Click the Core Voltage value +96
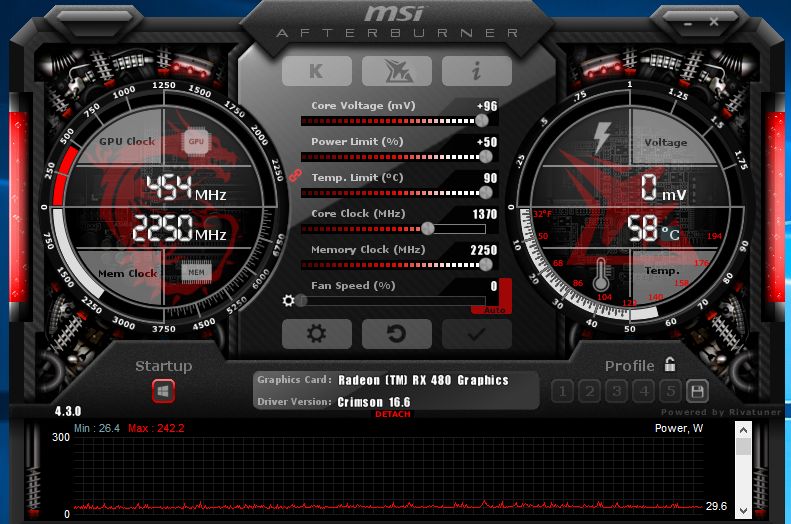 pyautogui.click(x=487, y=106)
